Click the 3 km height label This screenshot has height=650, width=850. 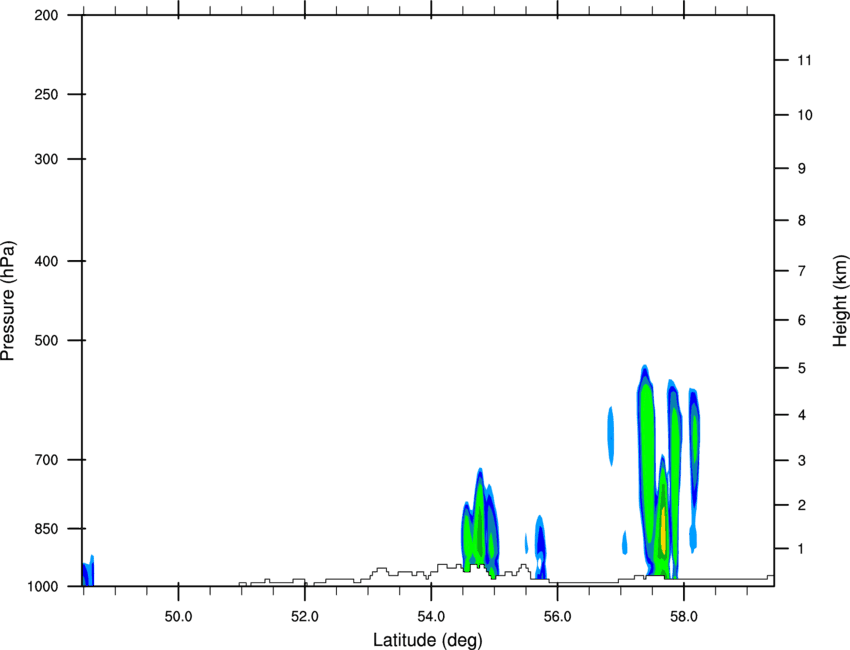click(802, 460)
